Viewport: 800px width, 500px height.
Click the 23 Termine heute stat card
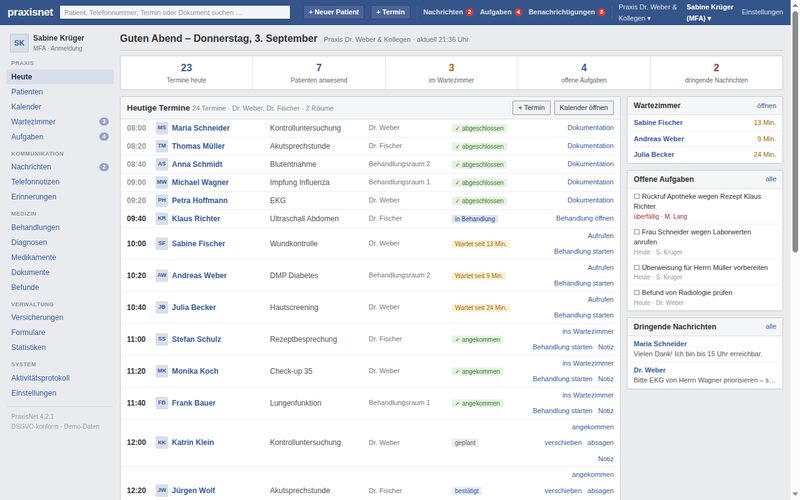pyautogui.click(x=187, y=72)
